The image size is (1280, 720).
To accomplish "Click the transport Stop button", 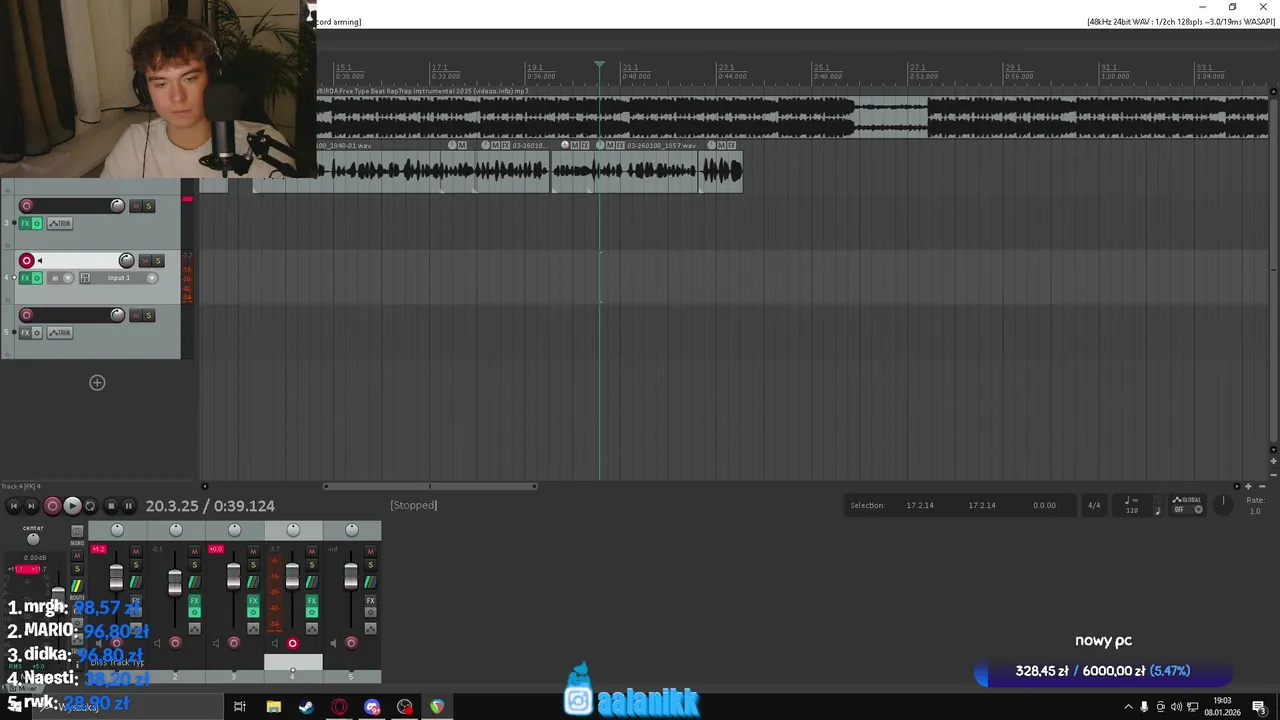I will click(111, 506).
